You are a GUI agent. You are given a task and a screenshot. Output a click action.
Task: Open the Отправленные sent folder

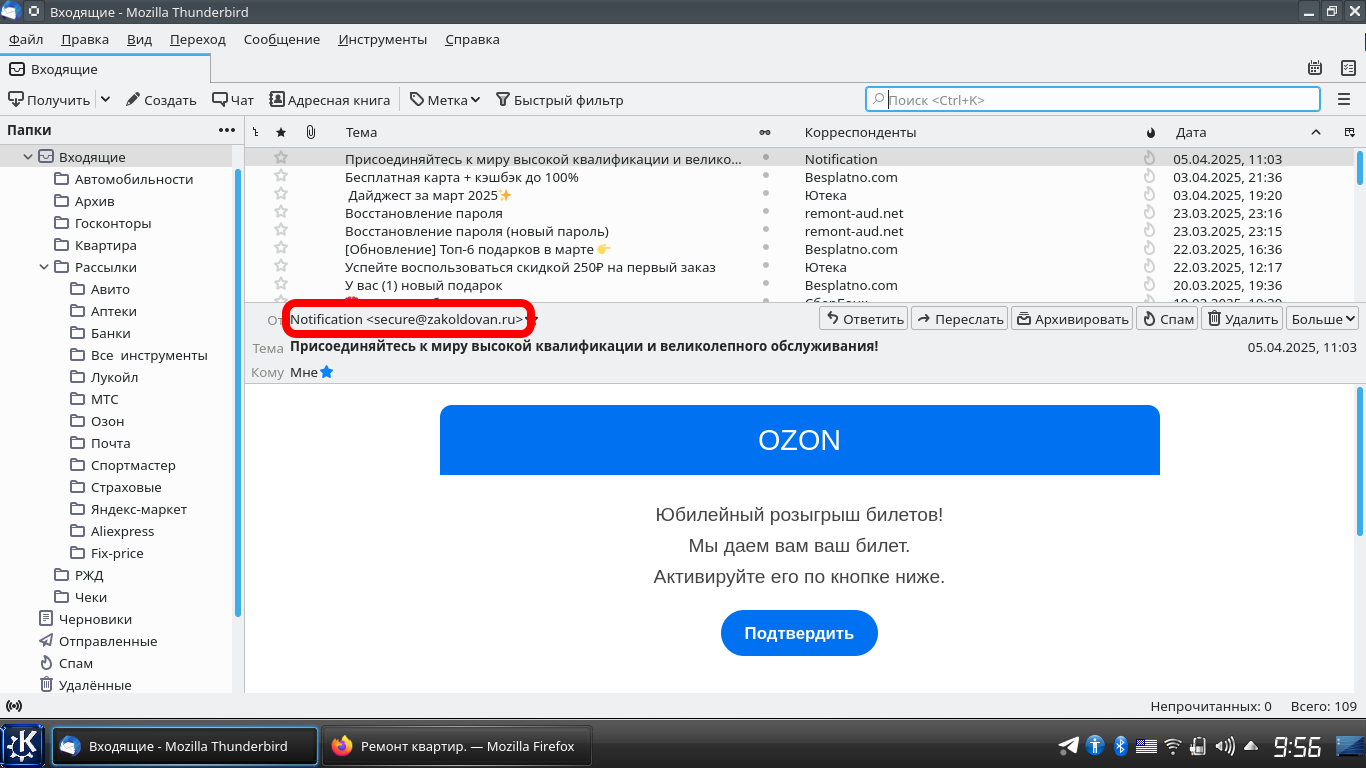click(108, 641)
